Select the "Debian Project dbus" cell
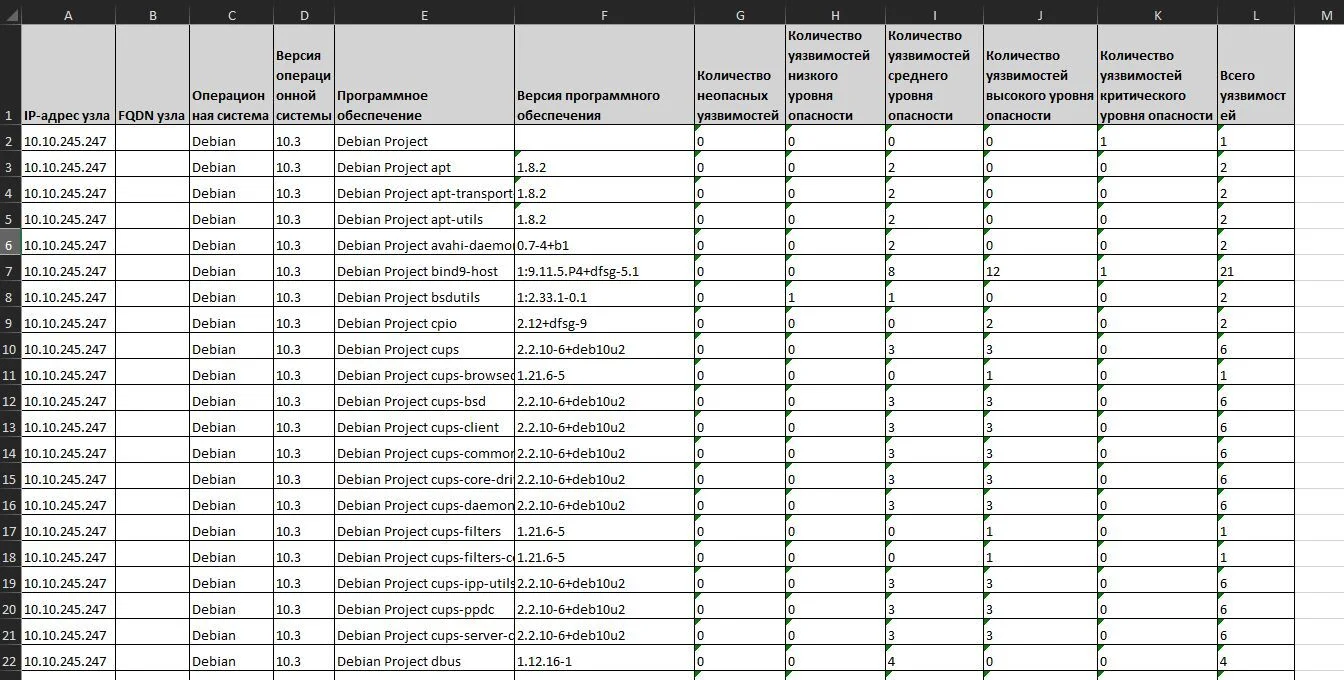This screenshot has height=680, width=1344. (x=424, y=661)
